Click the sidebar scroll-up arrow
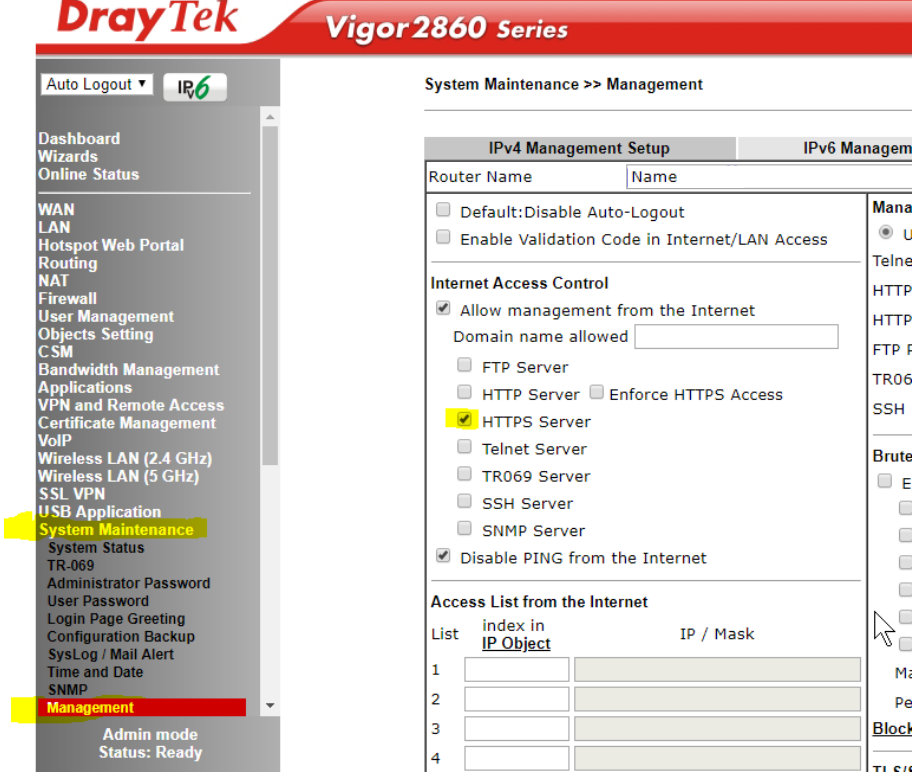 270,117
